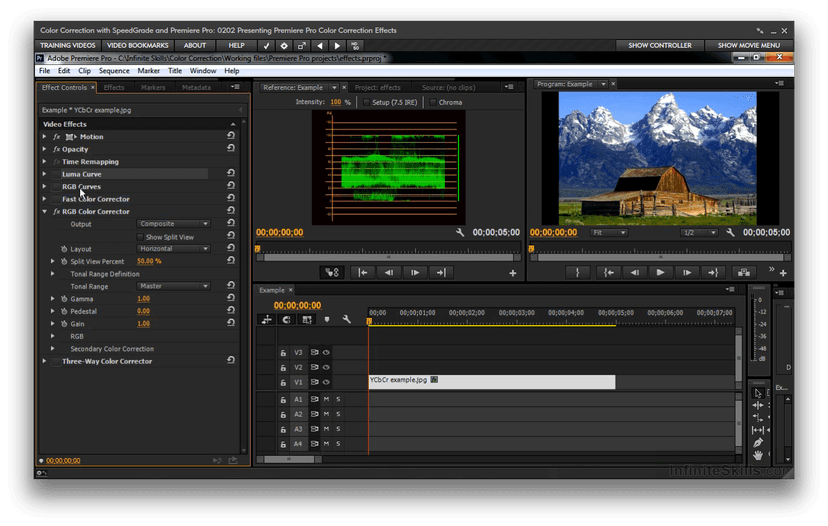Reset the Three-Way Color Corrector effect
The width and height of the screenshot is (828, 526).
click(x=231, y=361)
